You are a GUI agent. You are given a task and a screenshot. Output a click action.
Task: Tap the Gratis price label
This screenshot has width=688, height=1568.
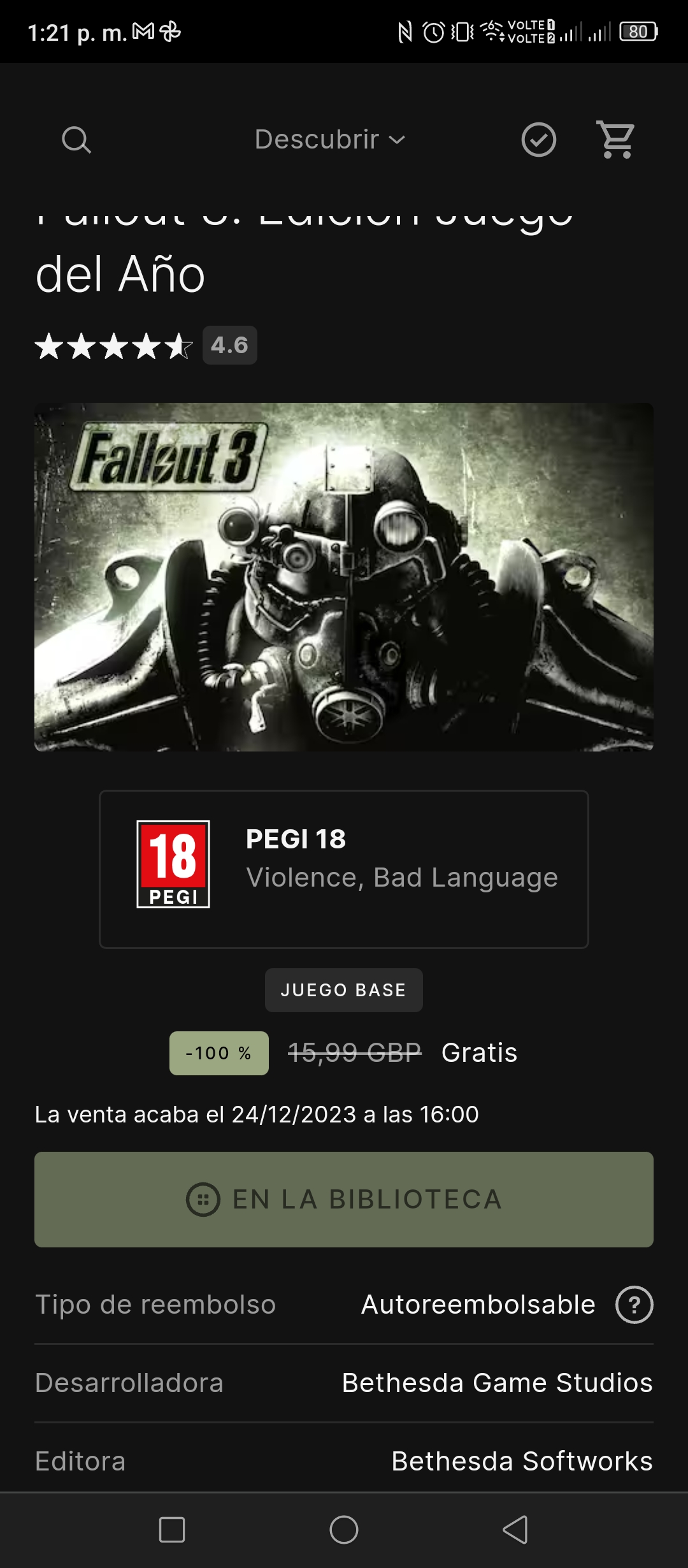pyautogui.click(x=480, y=1053)
